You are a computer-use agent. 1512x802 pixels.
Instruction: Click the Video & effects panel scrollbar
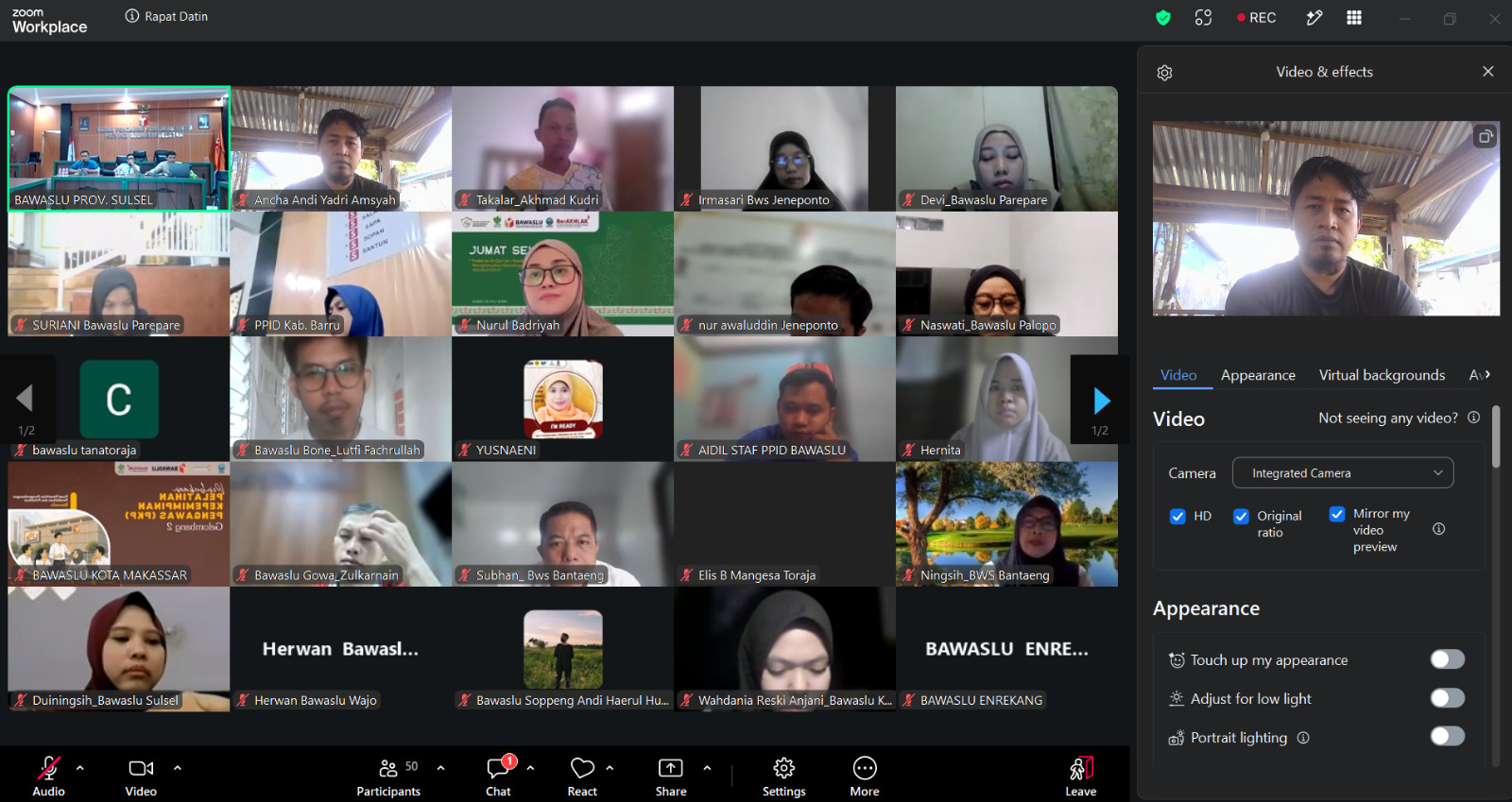pyautogui.click(x=1496, y=436)
